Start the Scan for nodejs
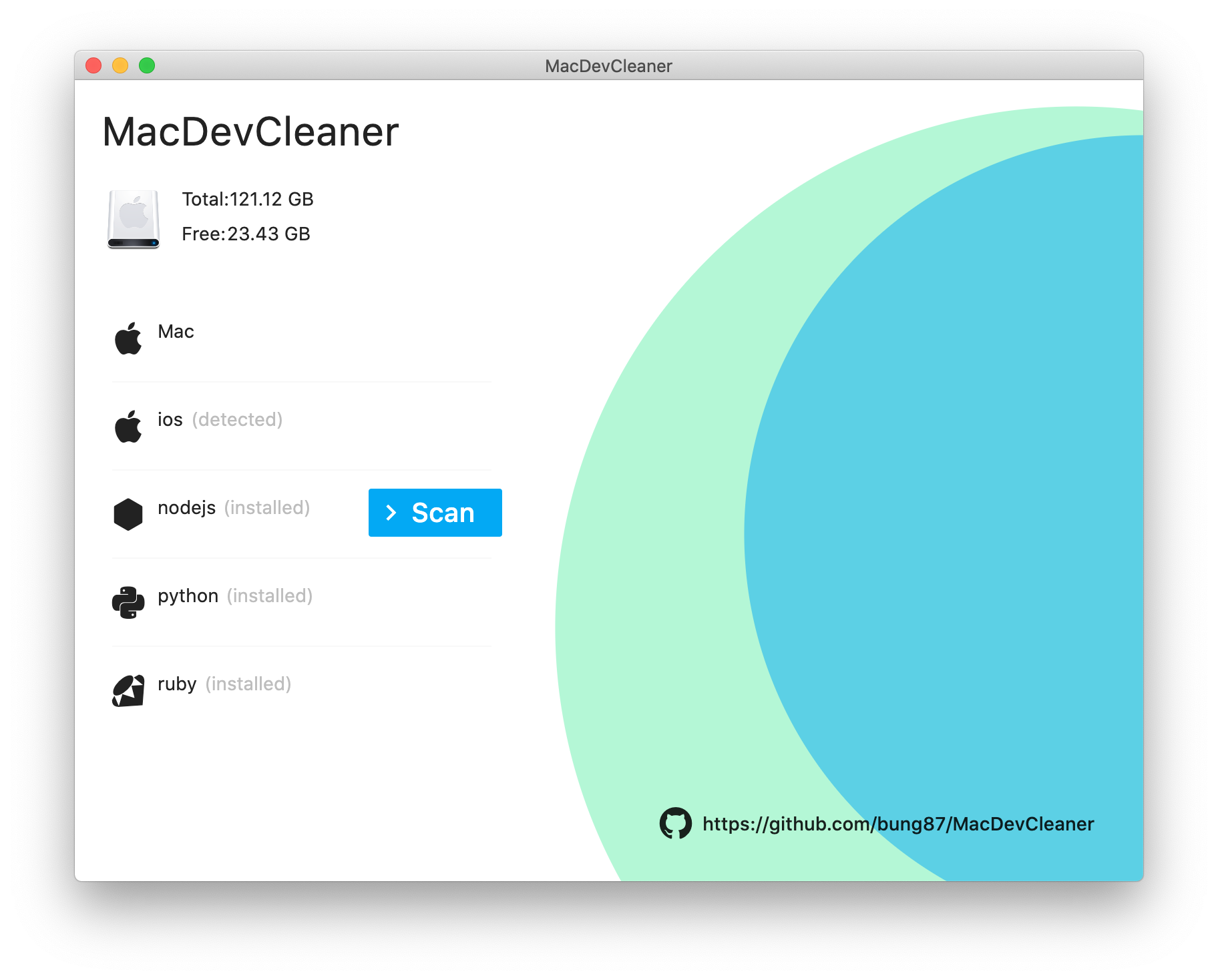 point(435,513)
